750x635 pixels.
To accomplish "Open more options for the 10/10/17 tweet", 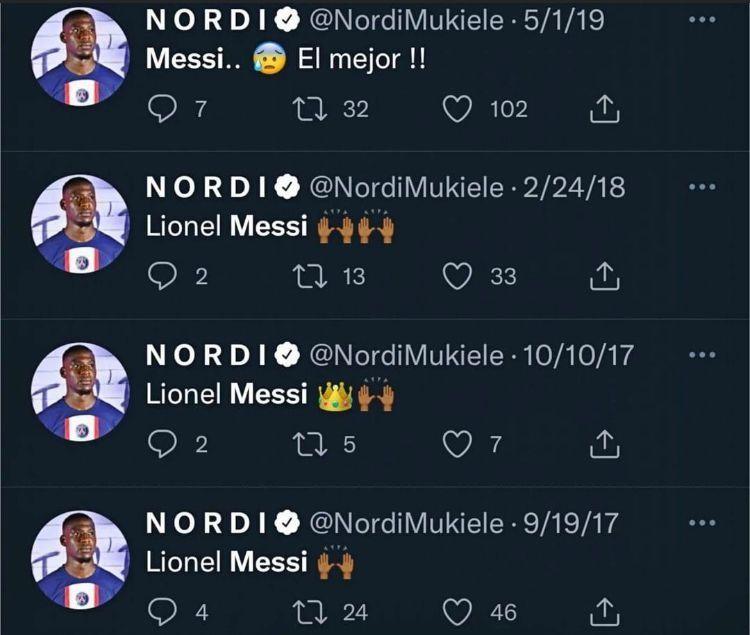I will coord(703,354).
